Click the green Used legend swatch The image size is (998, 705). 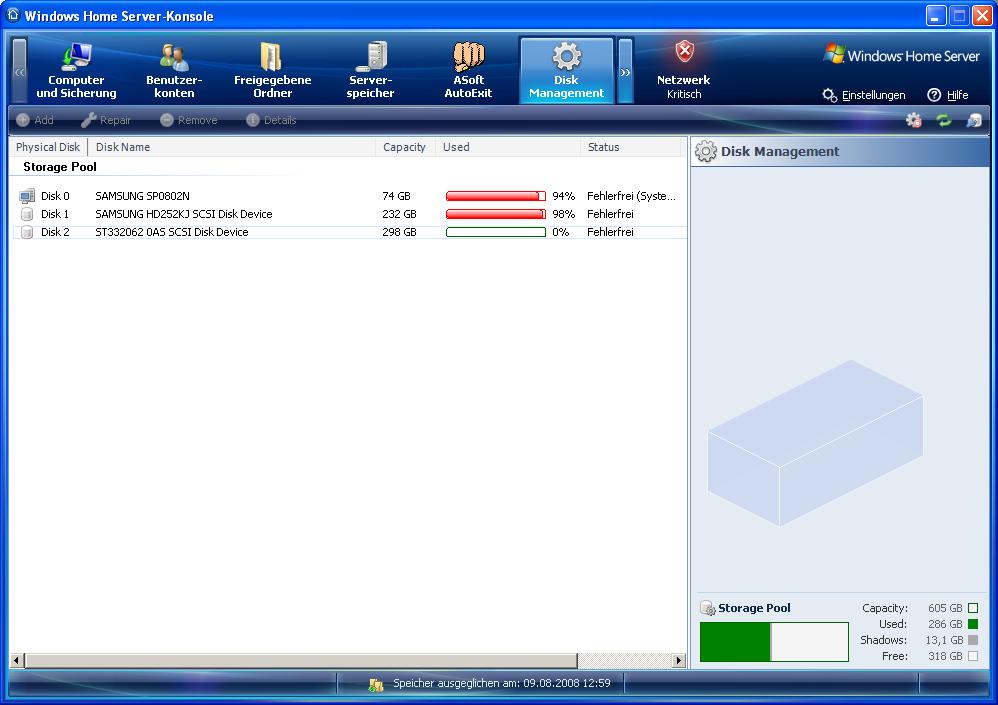(x=973, y=624)
